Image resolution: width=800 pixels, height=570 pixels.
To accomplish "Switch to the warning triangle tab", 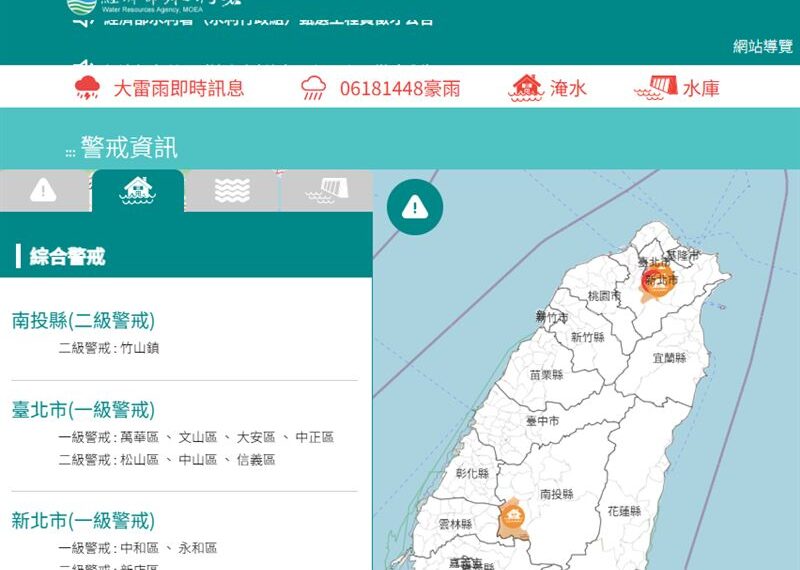I will (x=43, y=190).
